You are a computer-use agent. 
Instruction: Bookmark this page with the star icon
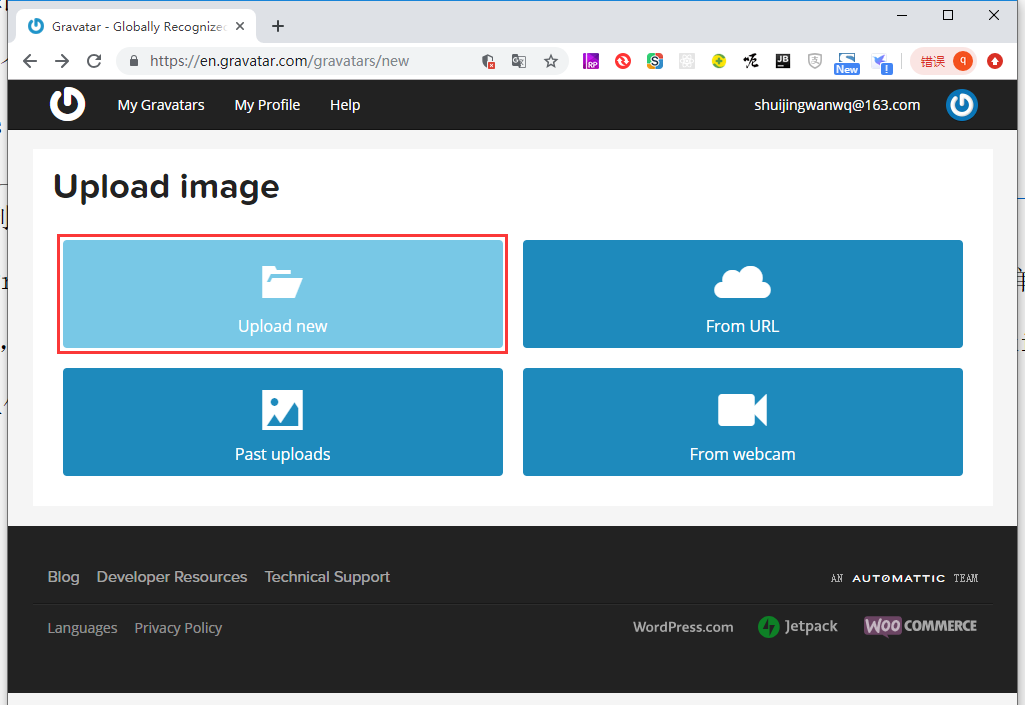point(551,61)
